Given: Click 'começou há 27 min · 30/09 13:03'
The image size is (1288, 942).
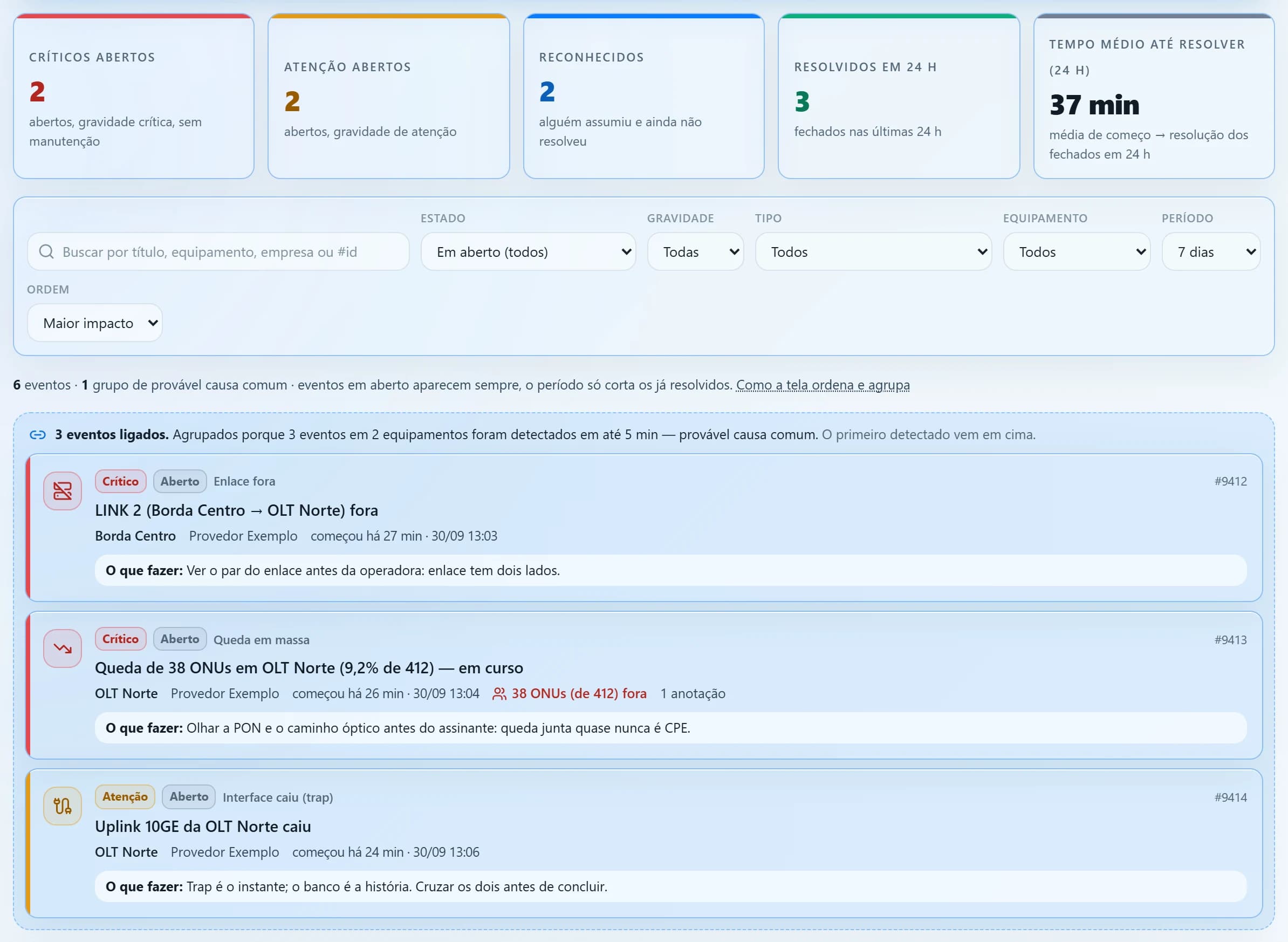Looking at the screenshot, I should [x=404, y=536].
